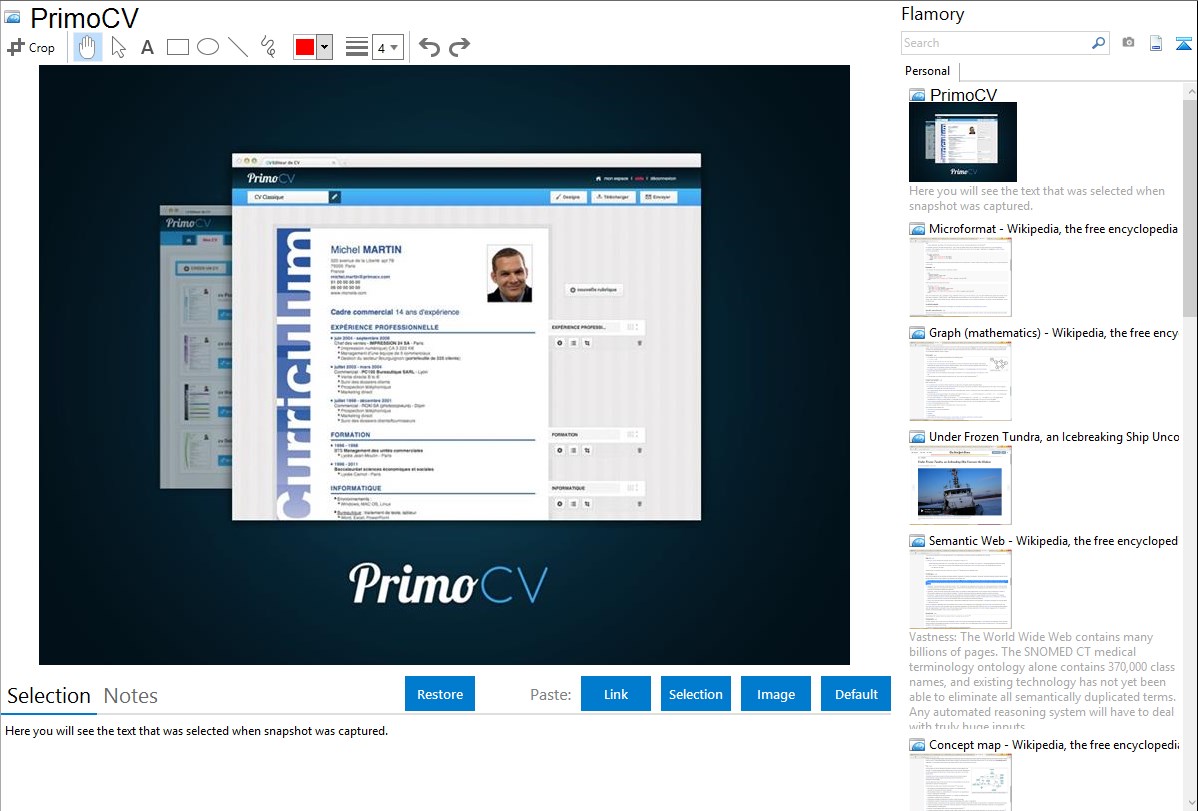This screenshot has width=1198, height=811.
Task: Click the snapshot icon beside Concept map
Action: pos(917,745)
